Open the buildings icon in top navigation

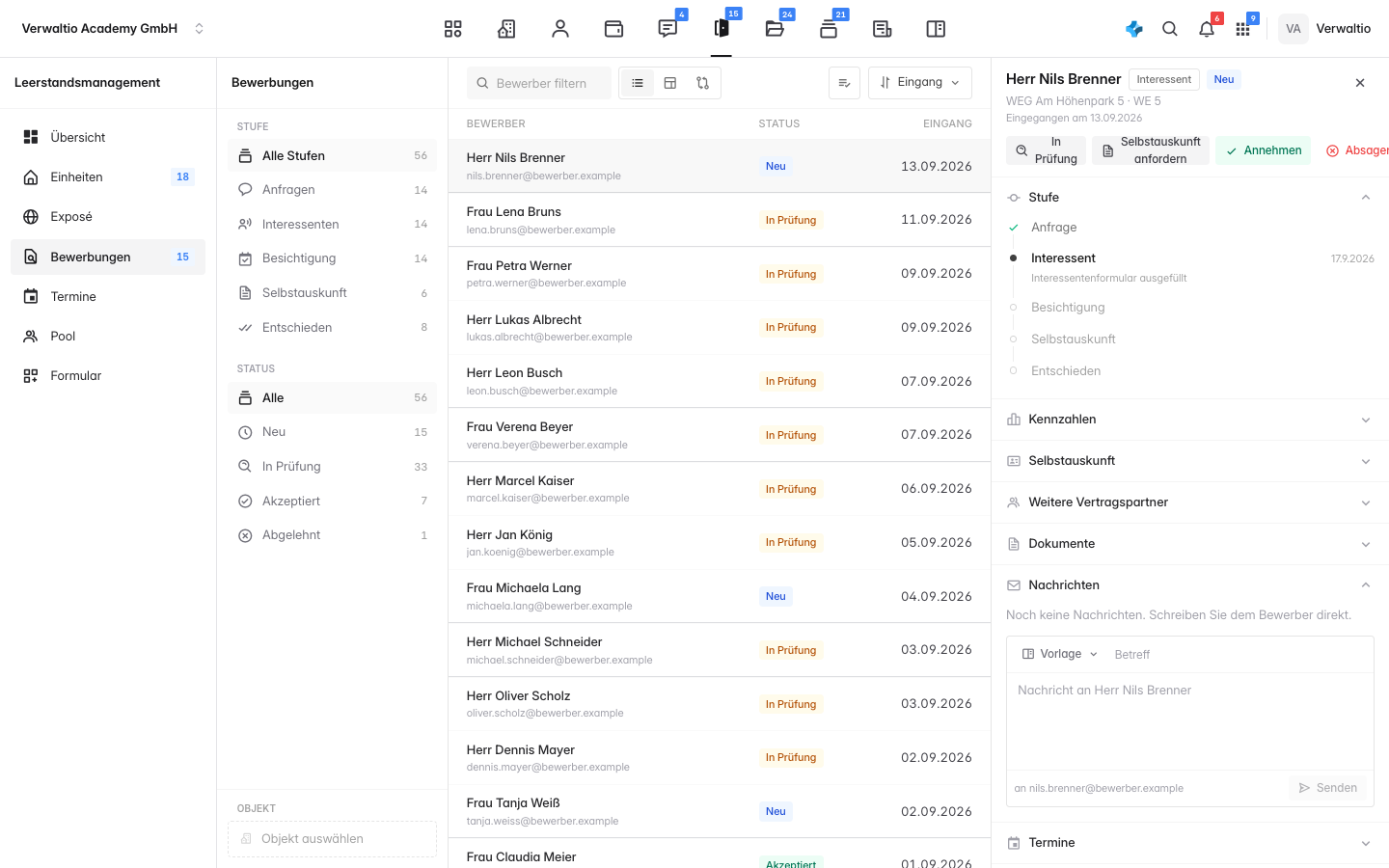pyautogui.click(x=506, y=29)
